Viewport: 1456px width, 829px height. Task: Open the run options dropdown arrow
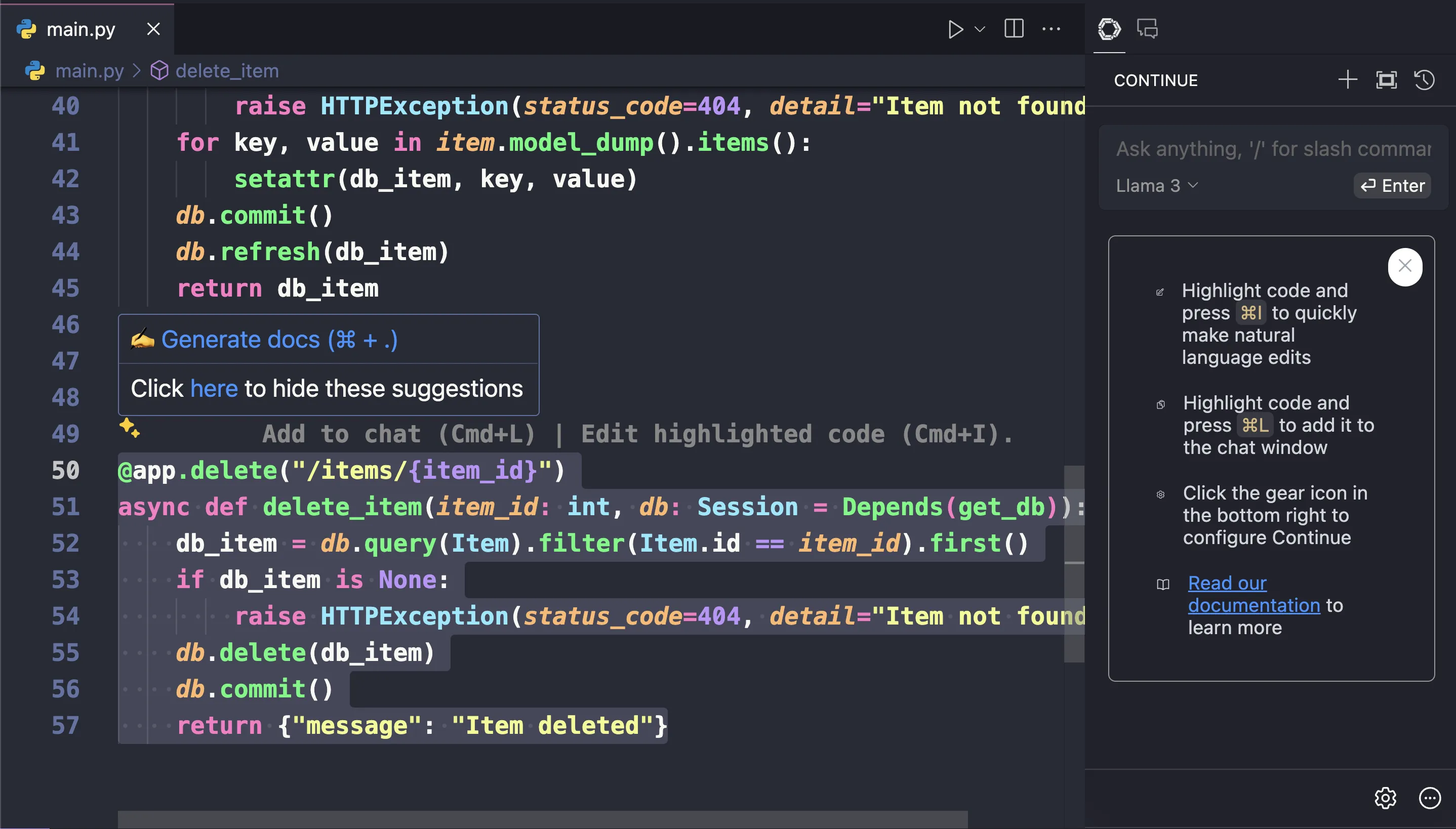point(980,29)
